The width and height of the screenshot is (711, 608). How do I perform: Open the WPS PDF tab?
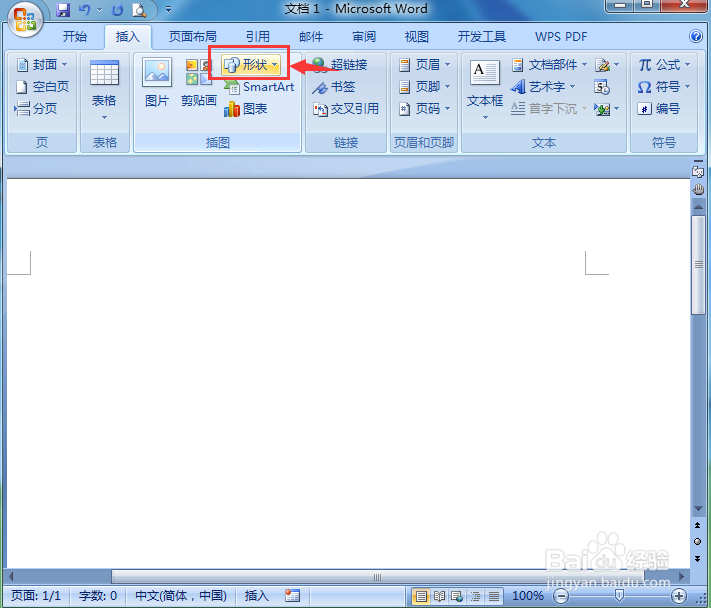561,36
